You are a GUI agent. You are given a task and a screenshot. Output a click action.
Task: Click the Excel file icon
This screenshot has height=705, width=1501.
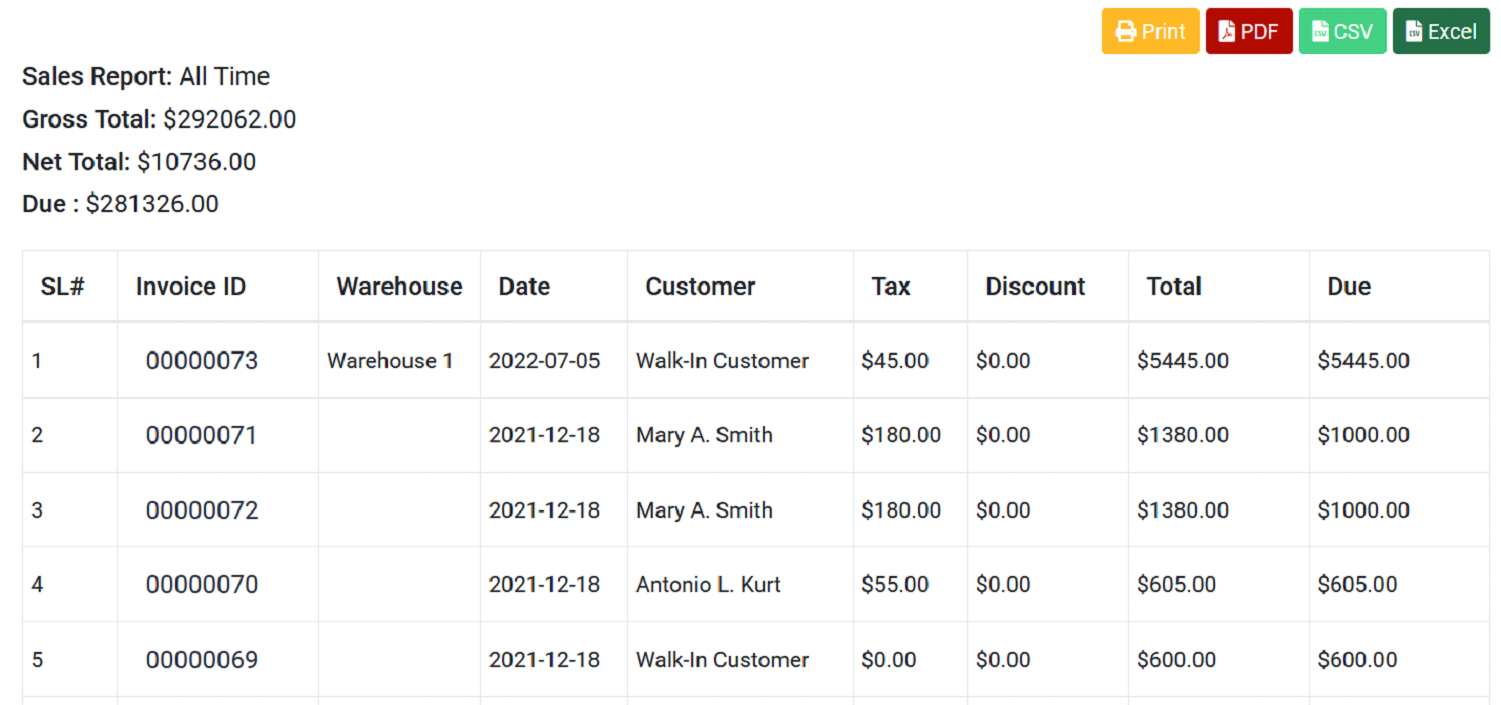pos(1414,32)
